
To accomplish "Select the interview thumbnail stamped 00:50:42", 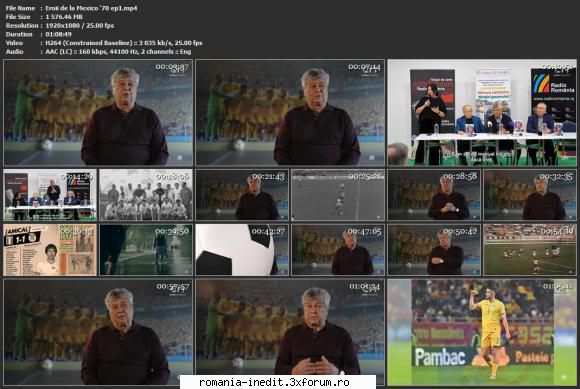I will pos(434,250).
